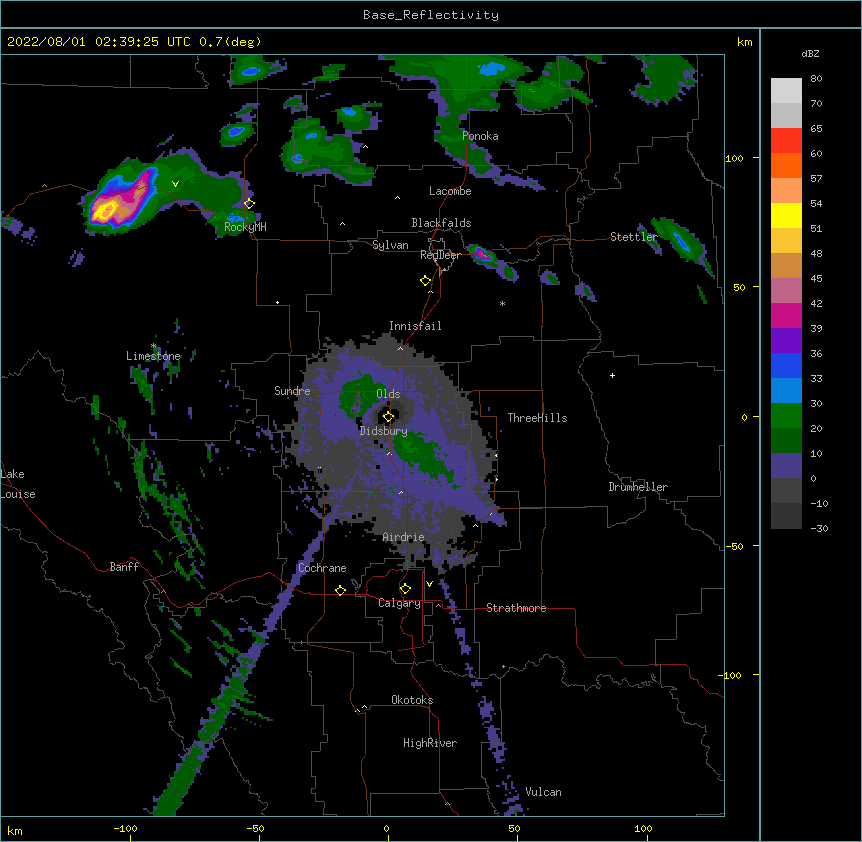This screenshot has height=842, width=862.
Task: Pick the purple 36-39 dBZ legend swatch
Action: pyautogui.click(x=786, y=341)
